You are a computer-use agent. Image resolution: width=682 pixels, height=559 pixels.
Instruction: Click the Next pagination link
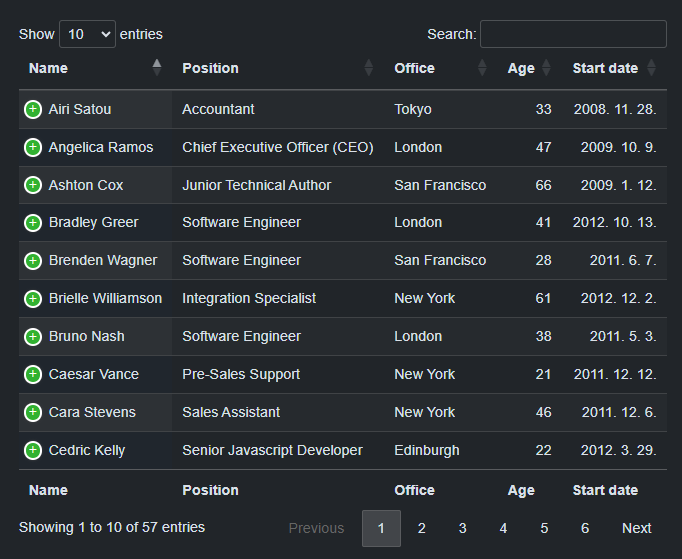(x=636, y=528)
